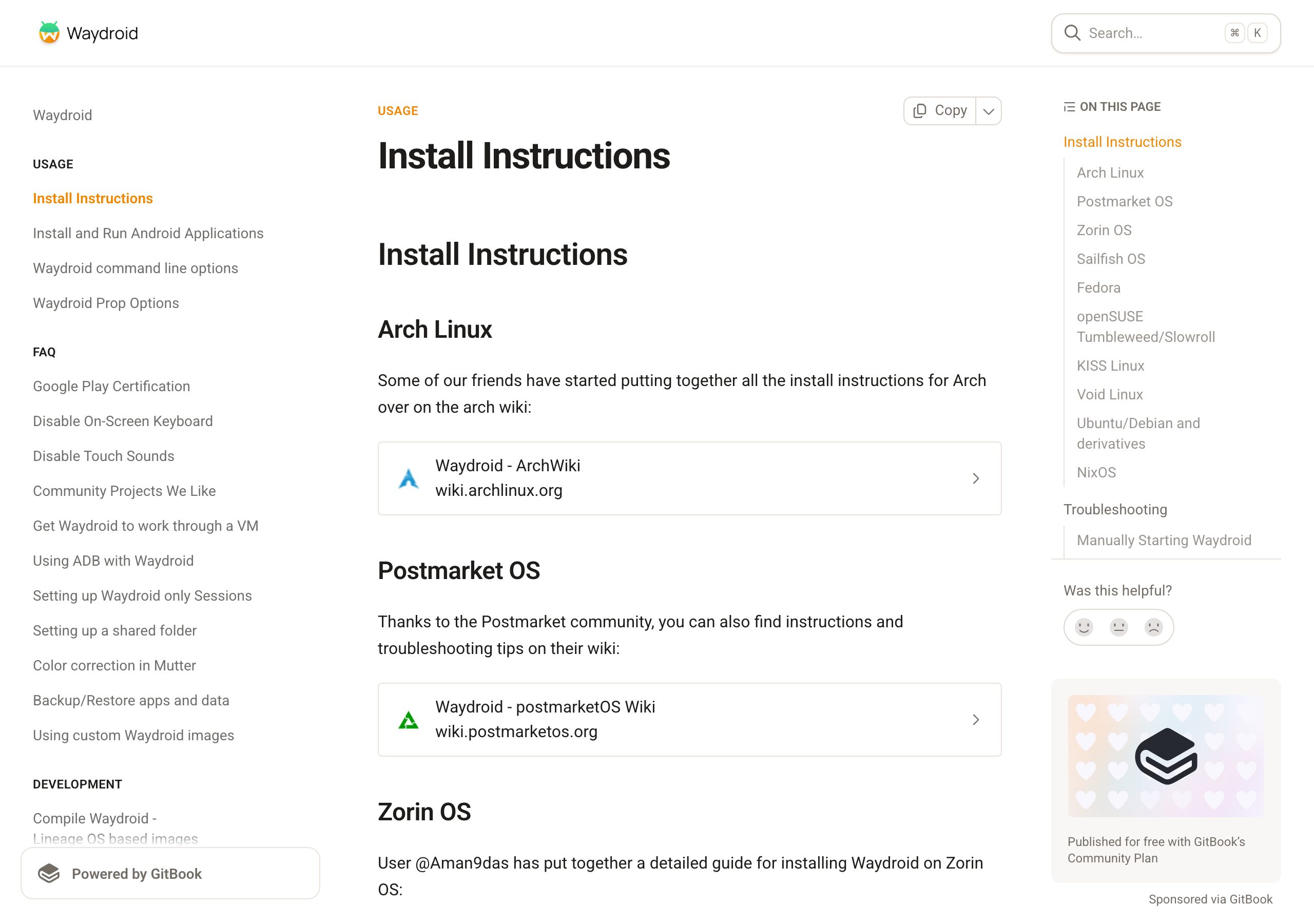The image size is (1314, 924).
Task: Click the GitBook logo in Powered by box
Action: [49, 873]
